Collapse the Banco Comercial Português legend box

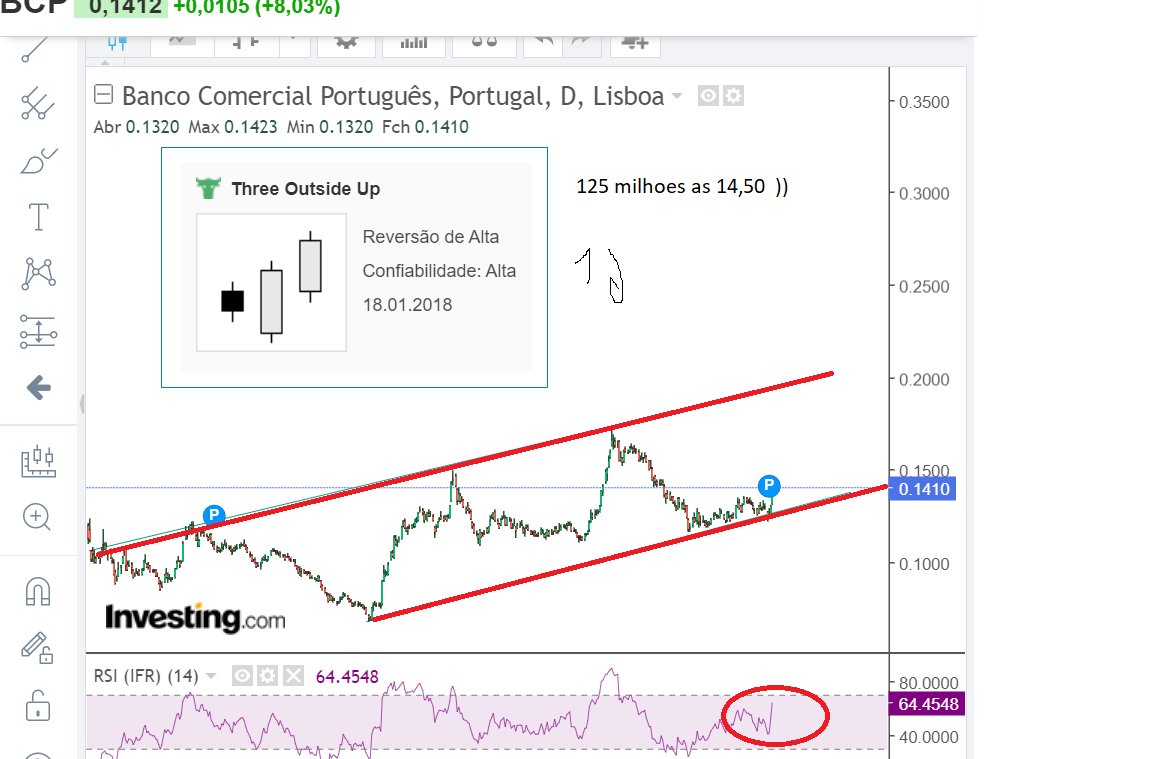tap(104, 95)
